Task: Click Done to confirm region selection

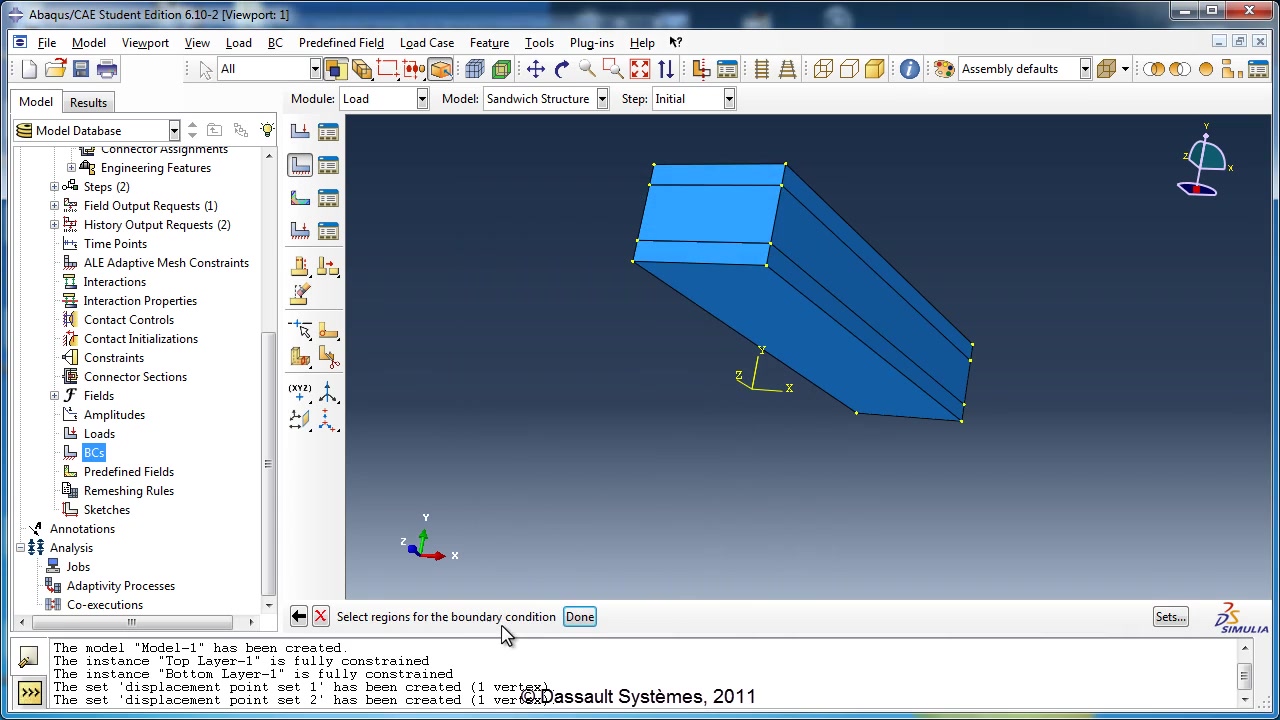Action: pyautogui.click(x=580, y=617)
